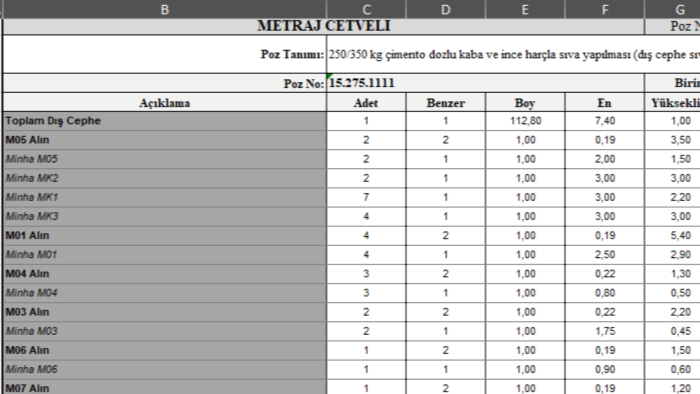Viewport: 700px width, 394px height.
Task: Select the Minha M06 row label
Action: [165, 369]
